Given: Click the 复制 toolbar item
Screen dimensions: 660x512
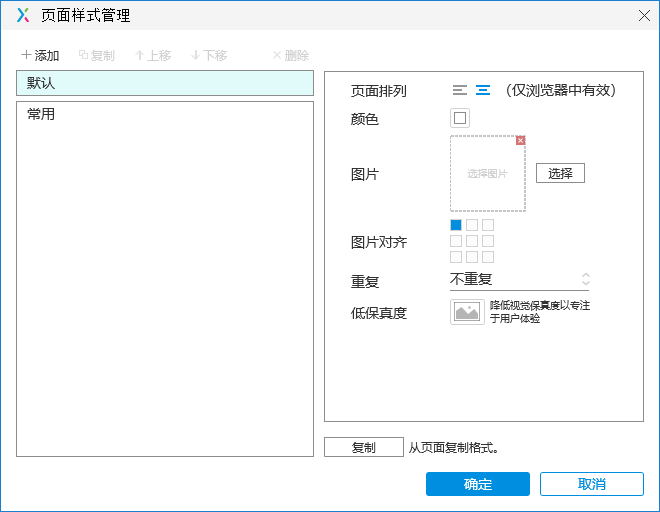Looking at the screenshot, I should click(97, 56).
